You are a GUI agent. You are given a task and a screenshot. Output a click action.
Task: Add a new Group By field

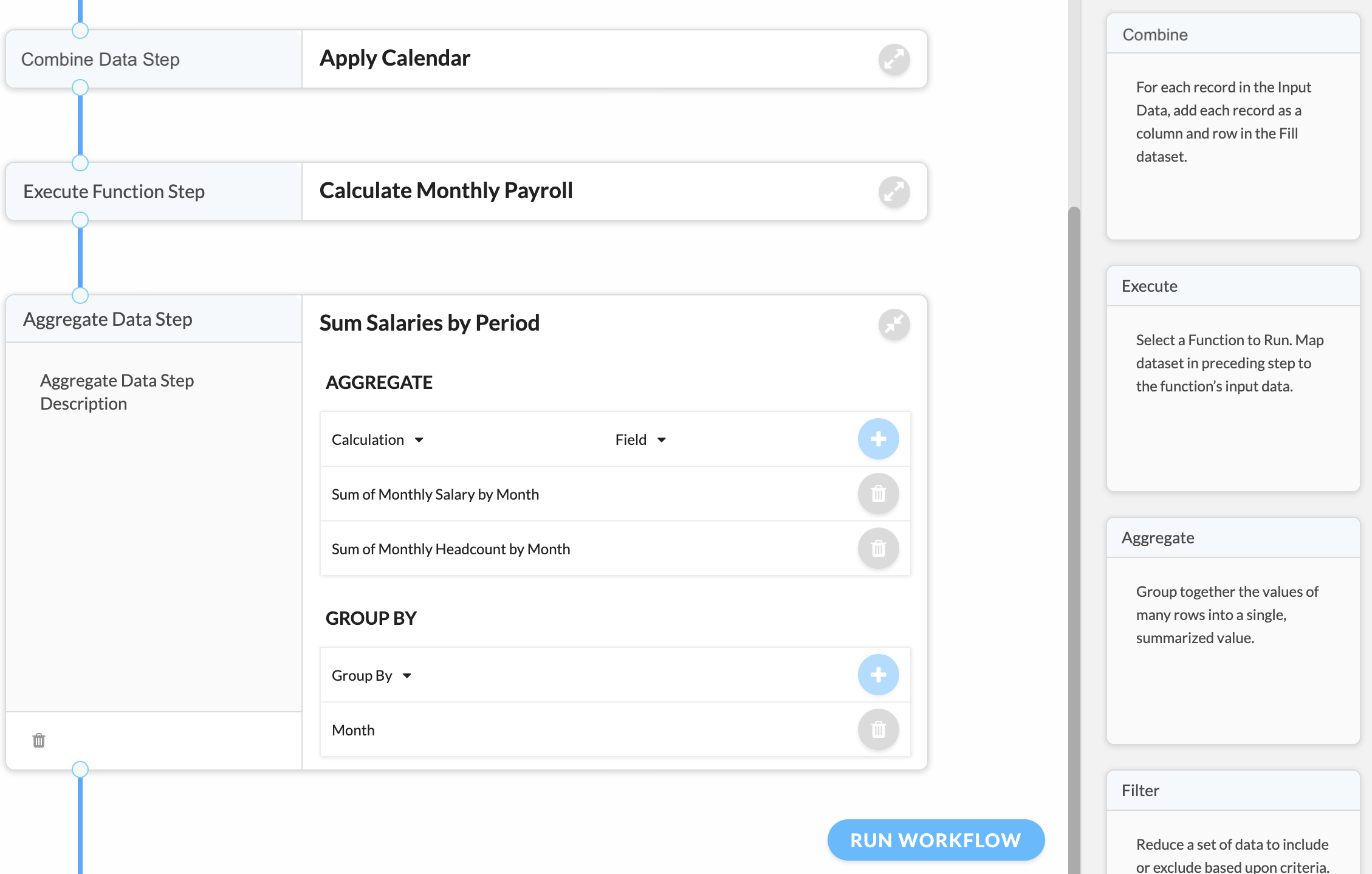878,675
